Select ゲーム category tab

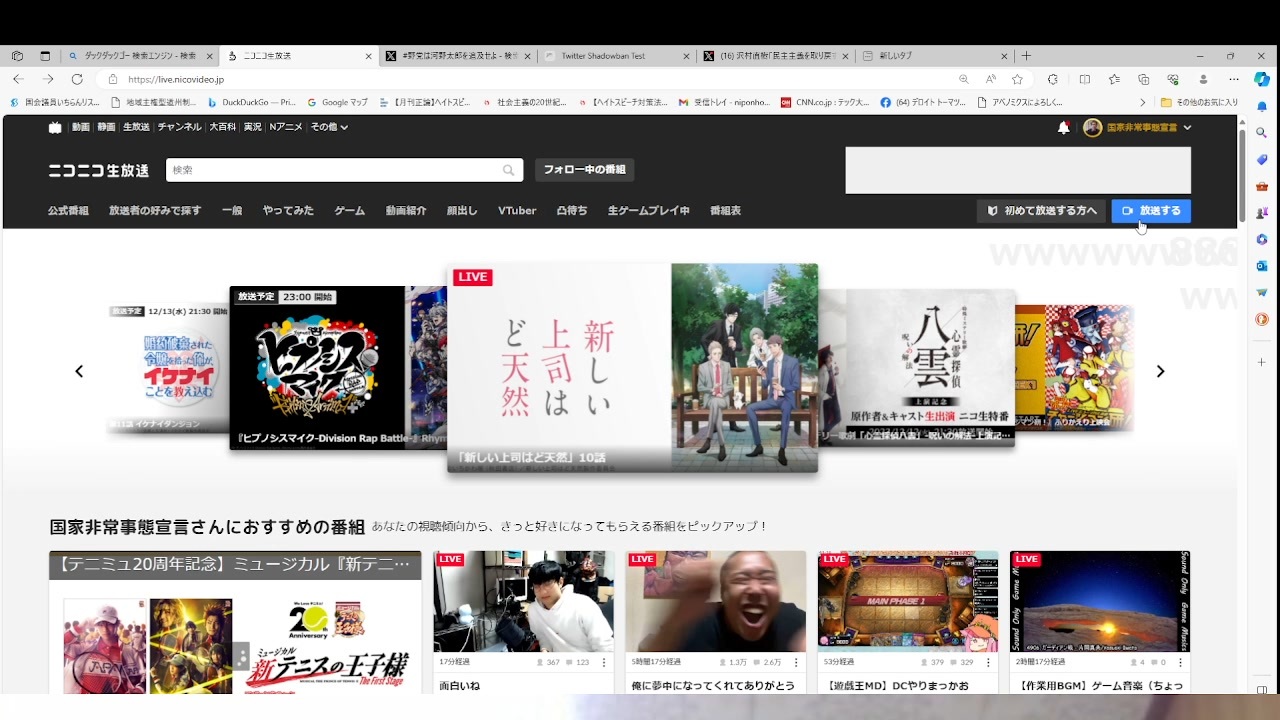pyautogui.click(x=349, y=211)
